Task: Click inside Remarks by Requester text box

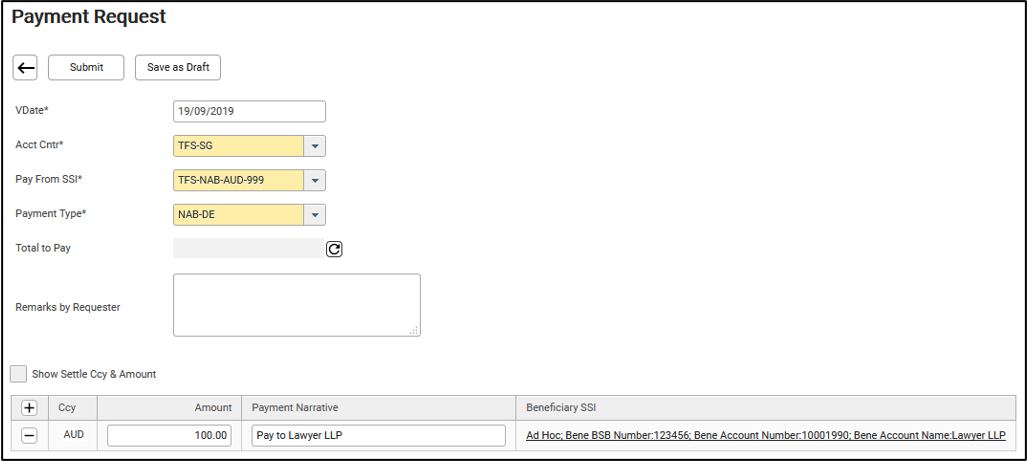Action: pos(297,305)
